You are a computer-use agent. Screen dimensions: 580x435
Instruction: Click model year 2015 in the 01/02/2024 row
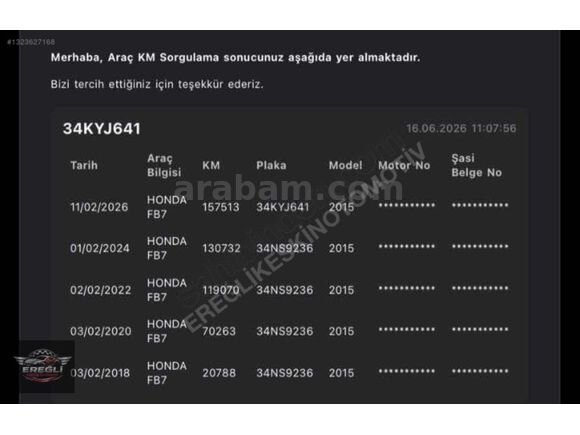click(341, 248)
